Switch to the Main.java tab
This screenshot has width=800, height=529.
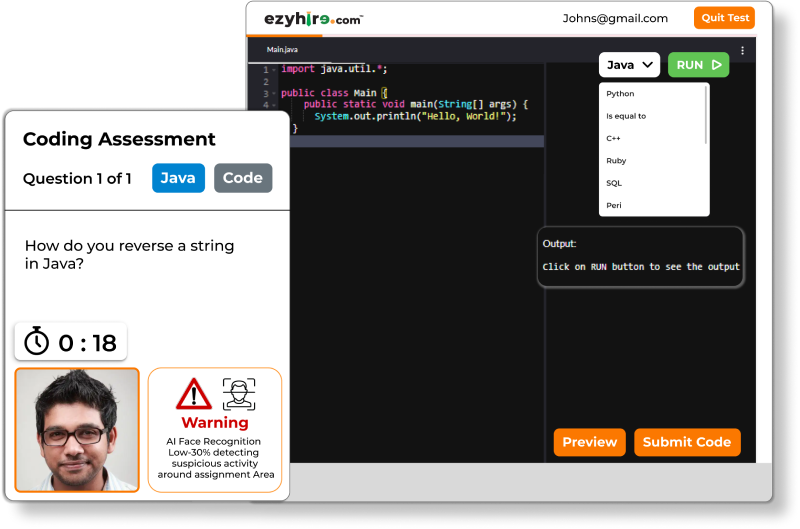coord(282,49)
